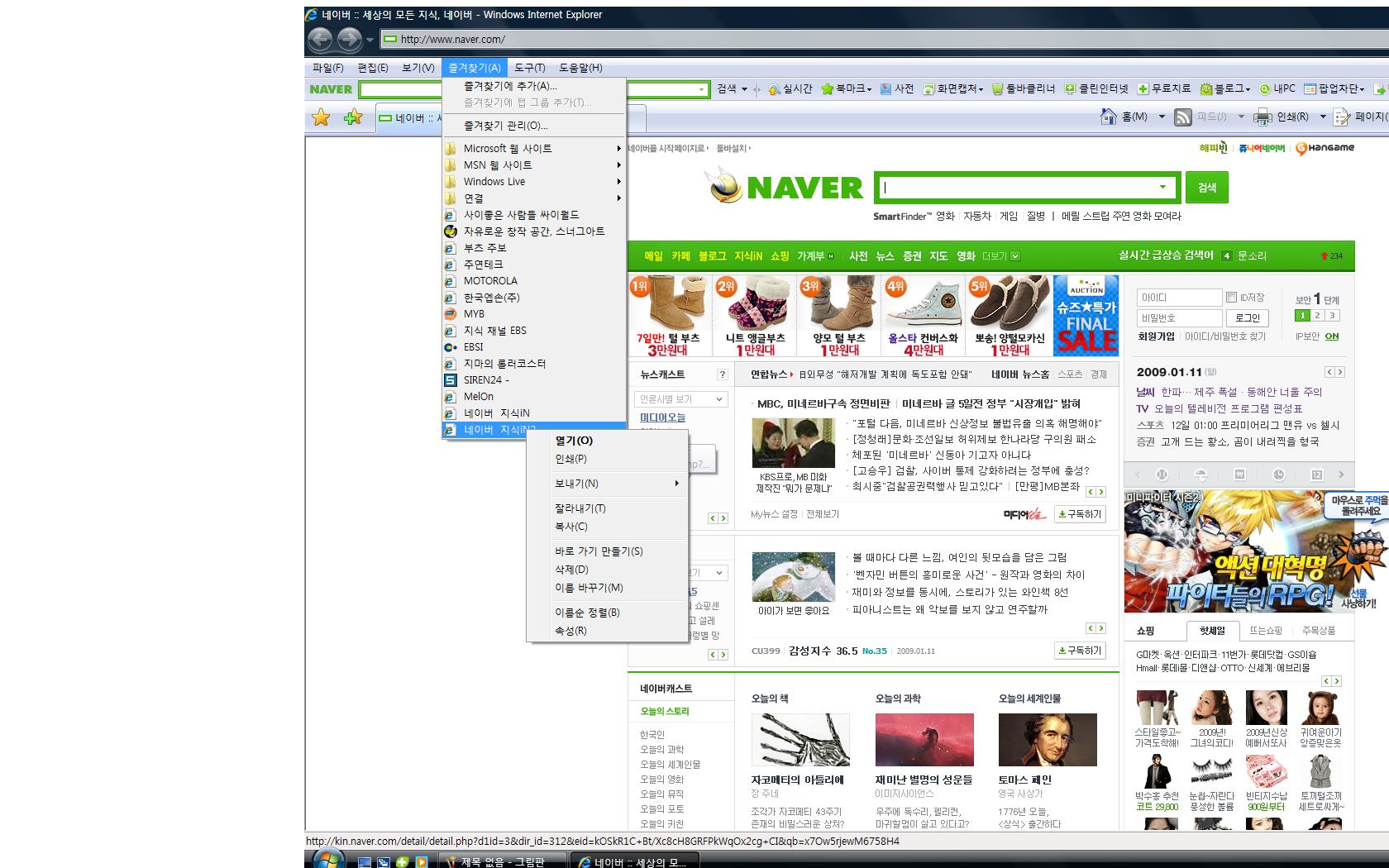The image size is (1389, 868).
Task: Click the 그림판 taskbar button
Action: click(x=502, y=861)
